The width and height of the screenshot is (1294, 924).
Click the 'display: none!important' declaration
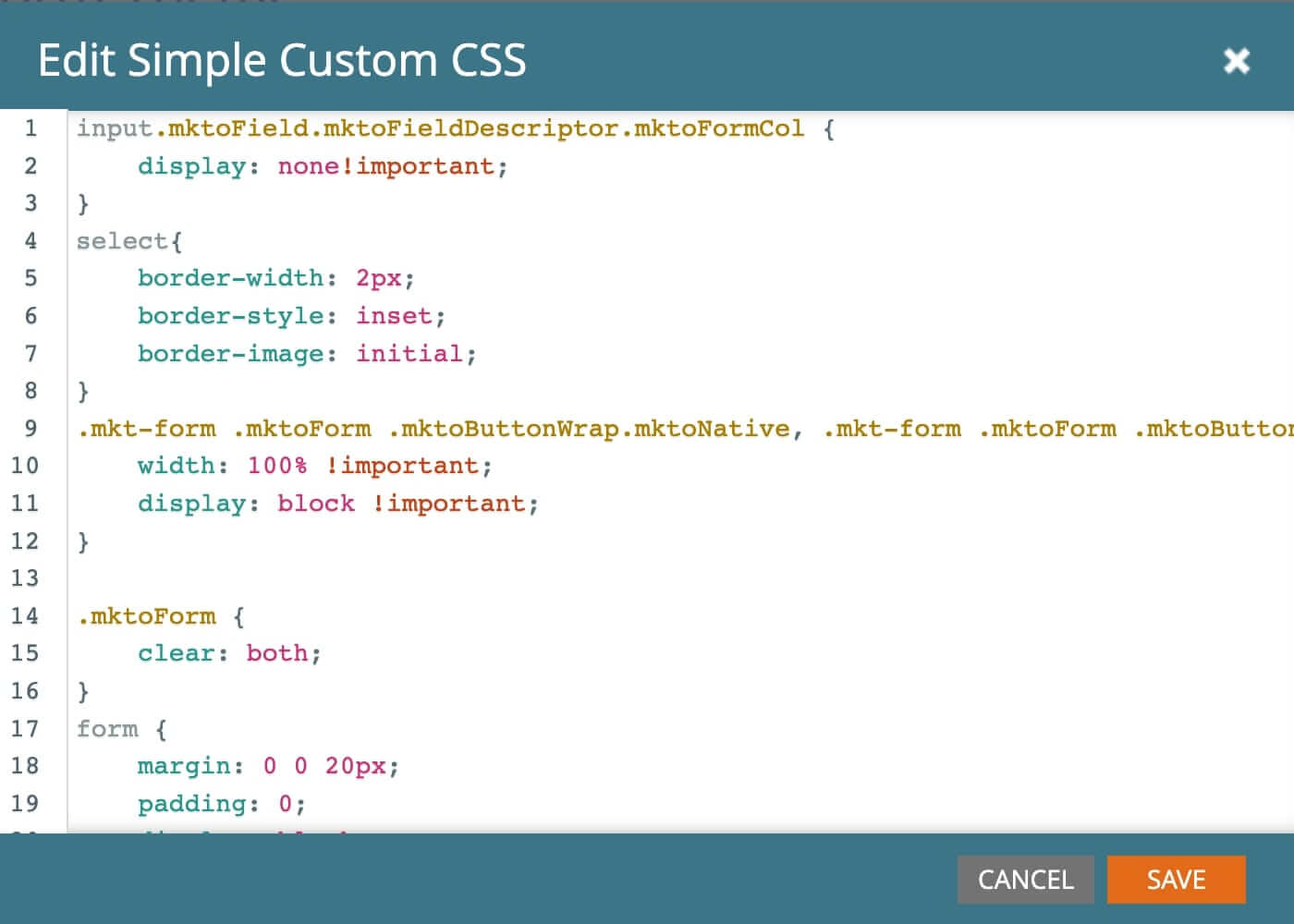(x=322, y=166)
